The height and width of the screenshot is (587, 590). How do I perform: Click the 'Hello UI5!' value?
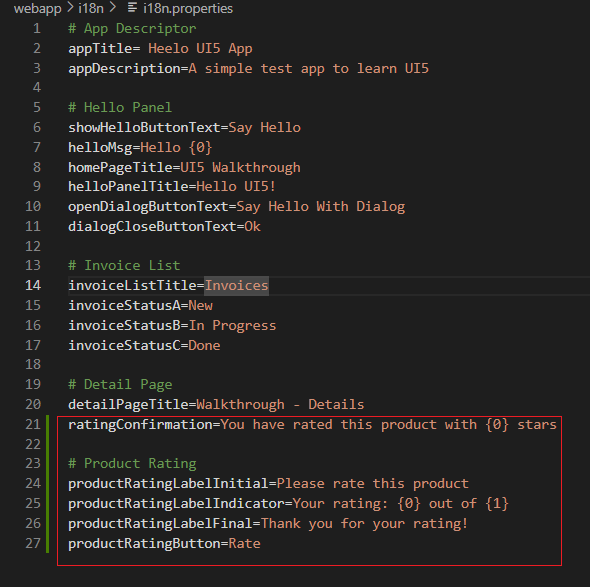[x=236, y=187]
